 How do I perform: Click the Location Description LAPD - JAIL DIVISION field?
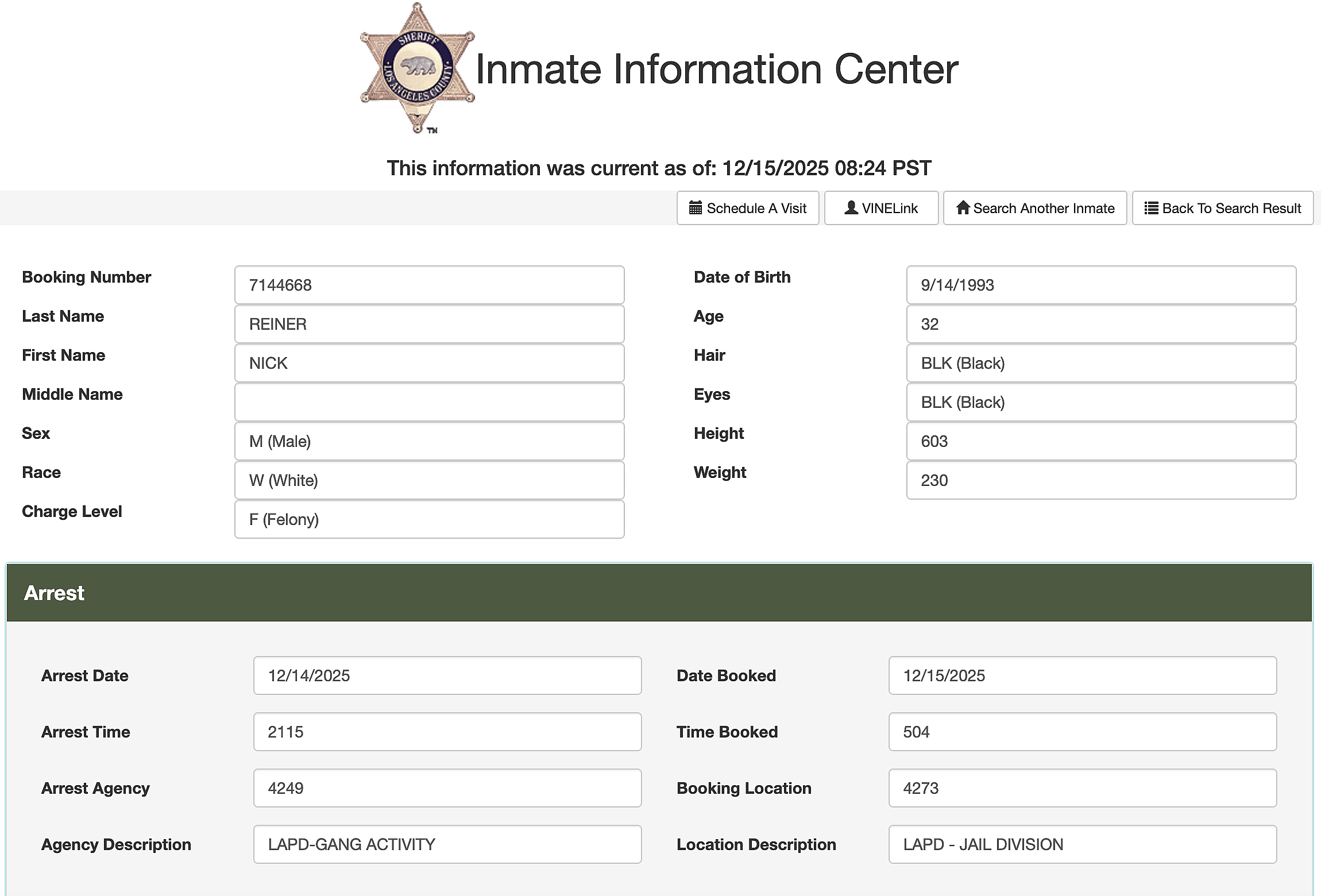tap(1082, 844)
